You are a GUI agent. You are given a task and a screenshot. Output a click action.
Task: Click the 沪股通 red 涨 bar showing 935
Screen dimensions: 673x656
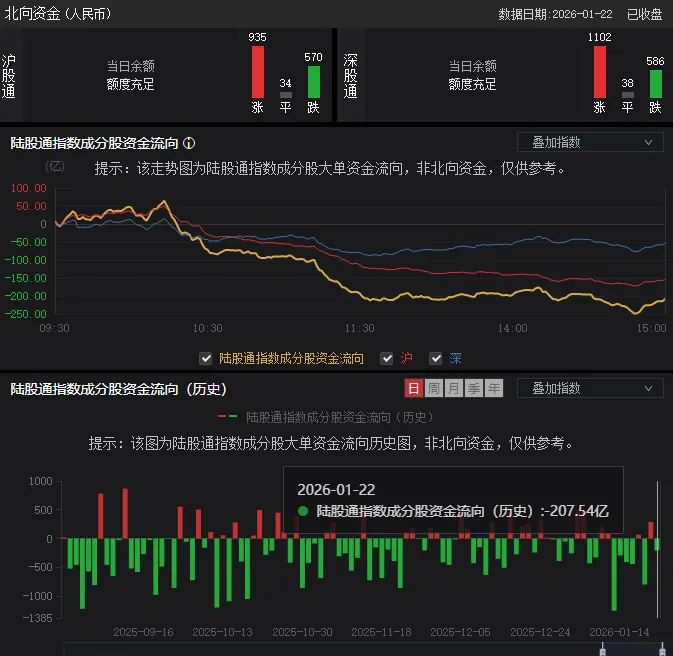click(258, 72)
